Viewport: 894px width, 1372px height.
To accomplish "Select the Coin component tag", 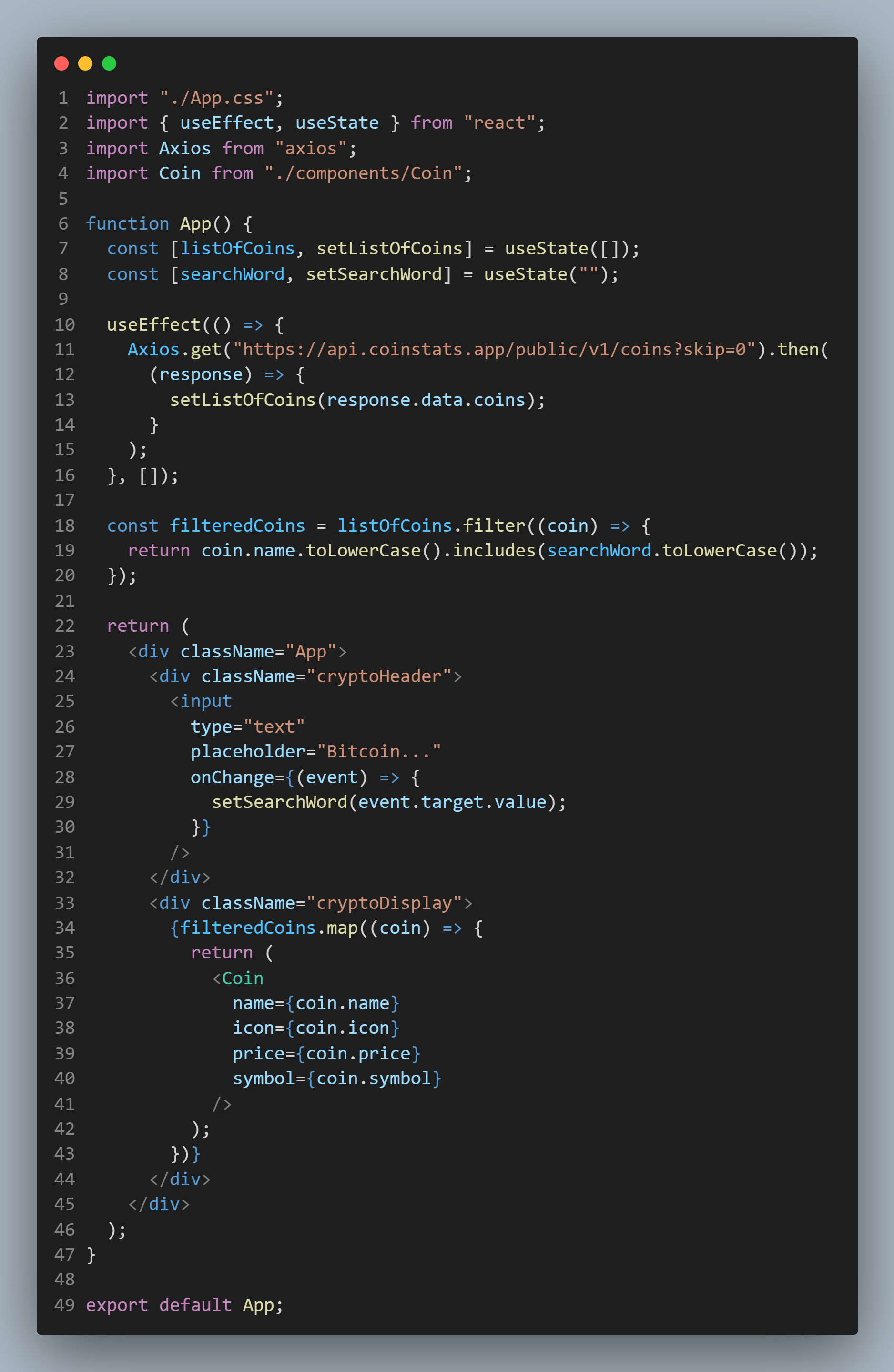I will click(239, 978).
